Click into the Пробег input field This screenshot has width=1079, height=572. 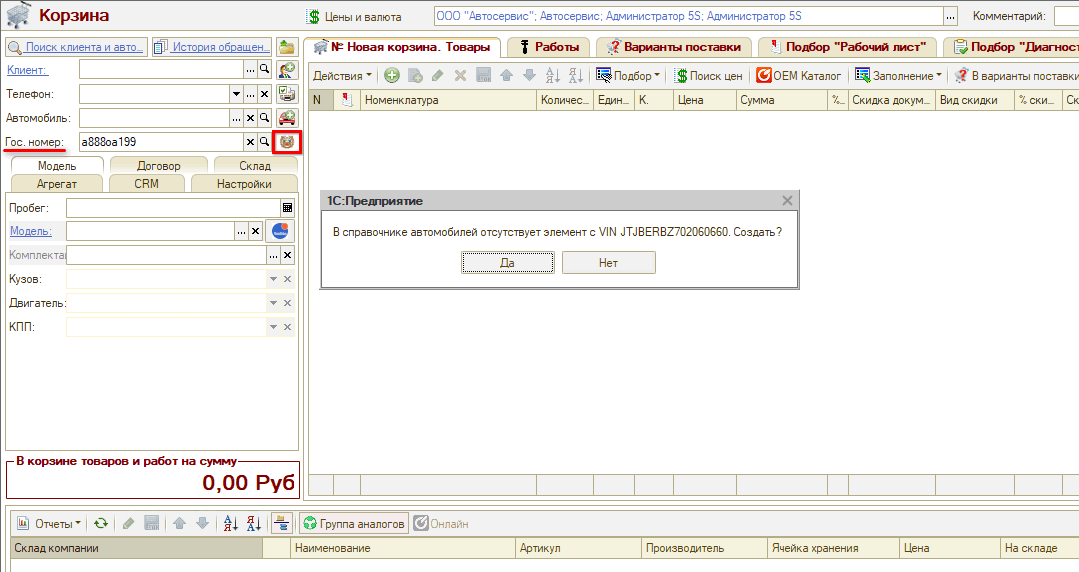[x=173, y=208]
